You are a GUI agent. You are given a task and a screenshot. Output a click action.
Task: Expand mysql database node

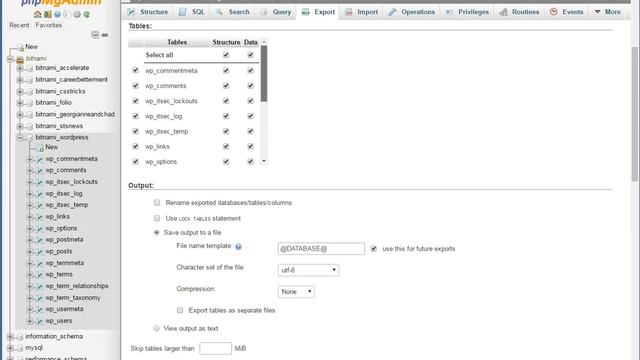point(10,348)
